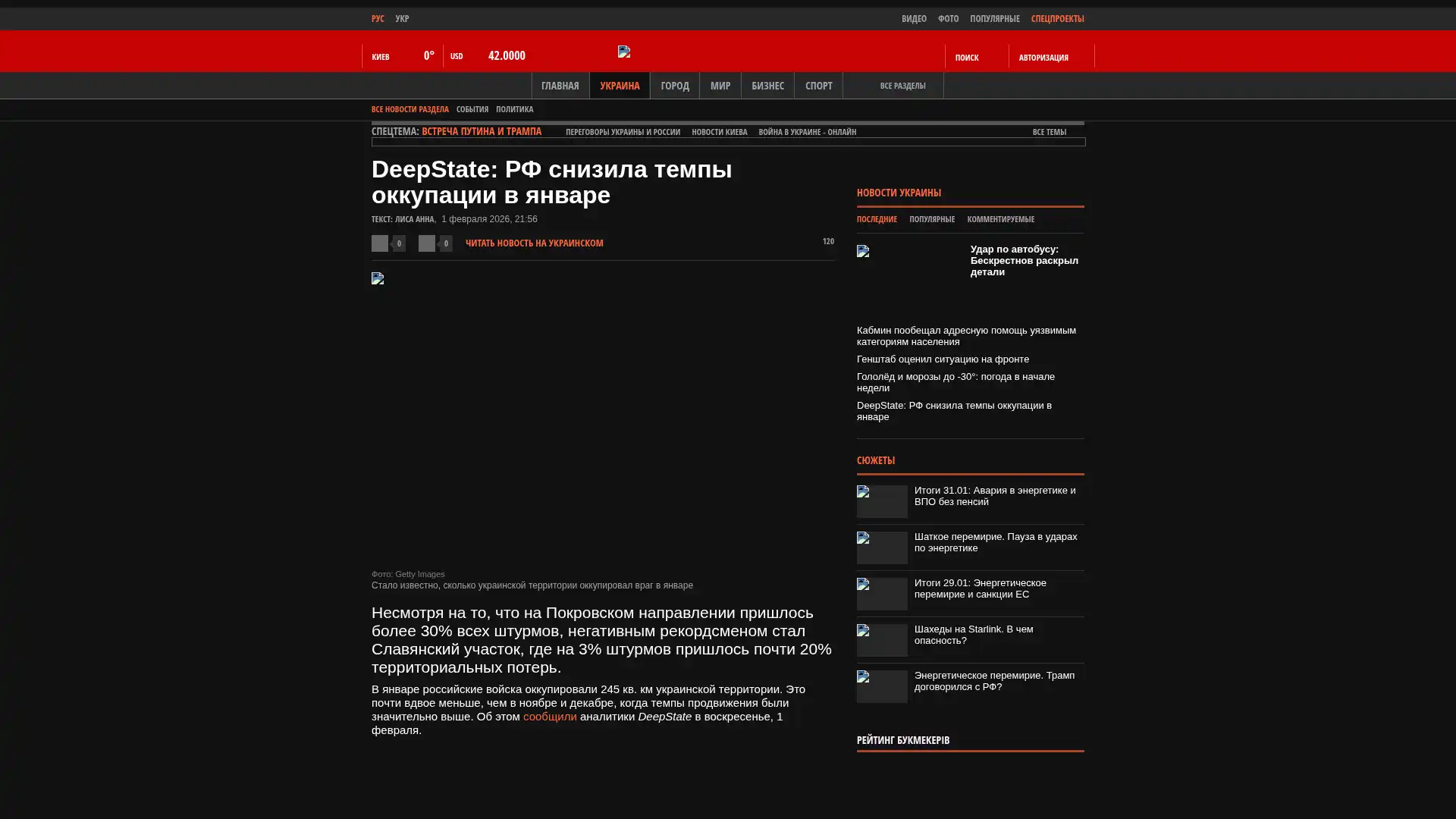
Task: Expand the Все темы list
Action: tap(1049, 132)
